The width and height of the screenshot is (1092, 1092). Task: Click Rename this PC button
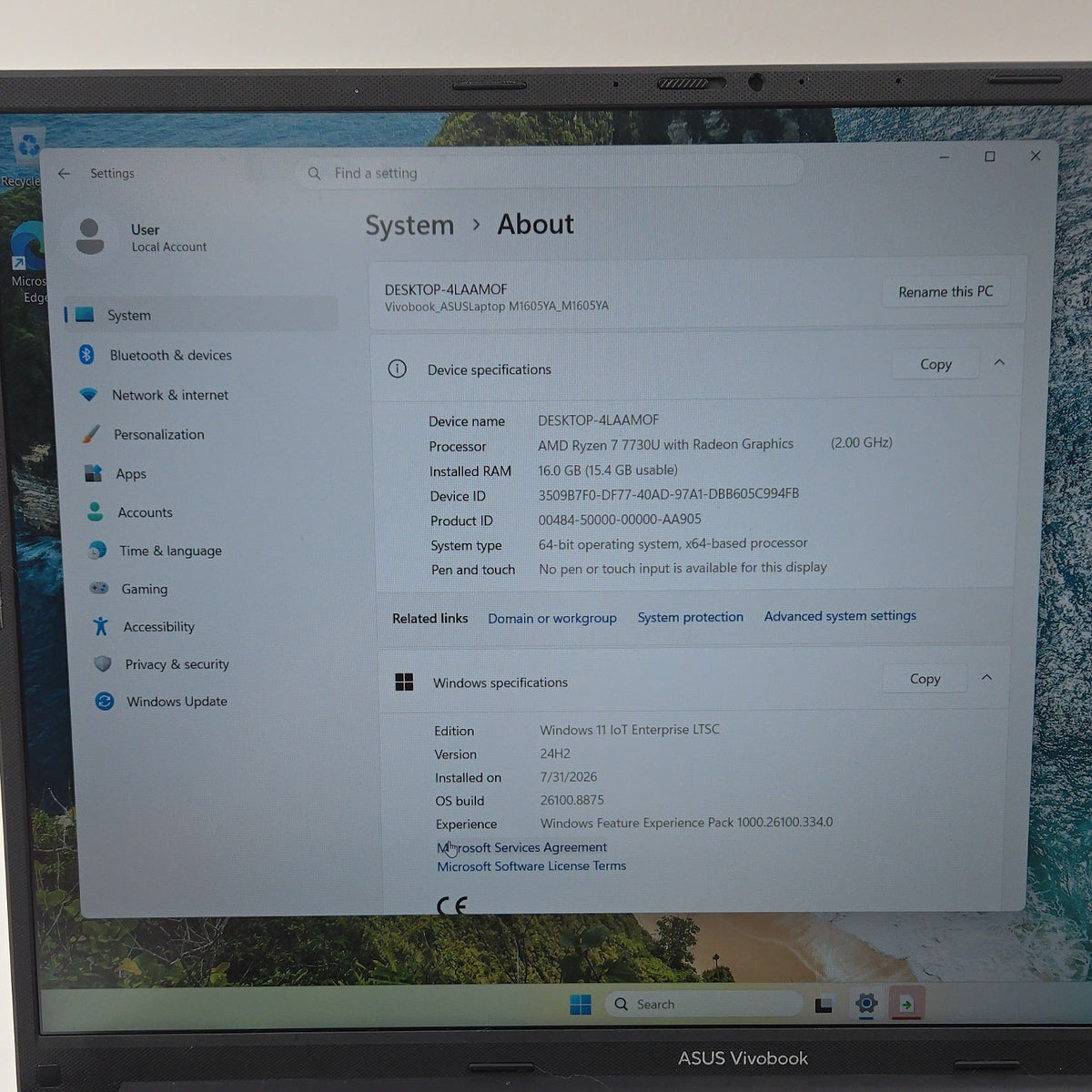click(x=945, y=291)
